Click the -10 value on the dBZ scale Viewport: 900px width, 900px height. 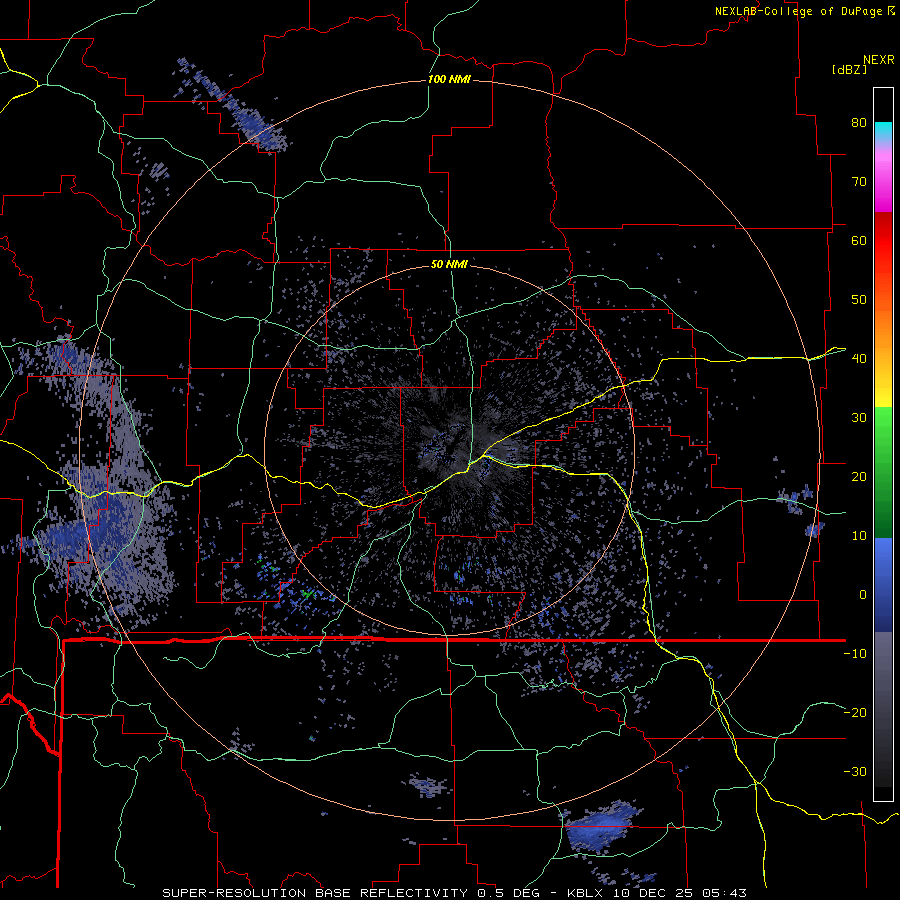855,654
